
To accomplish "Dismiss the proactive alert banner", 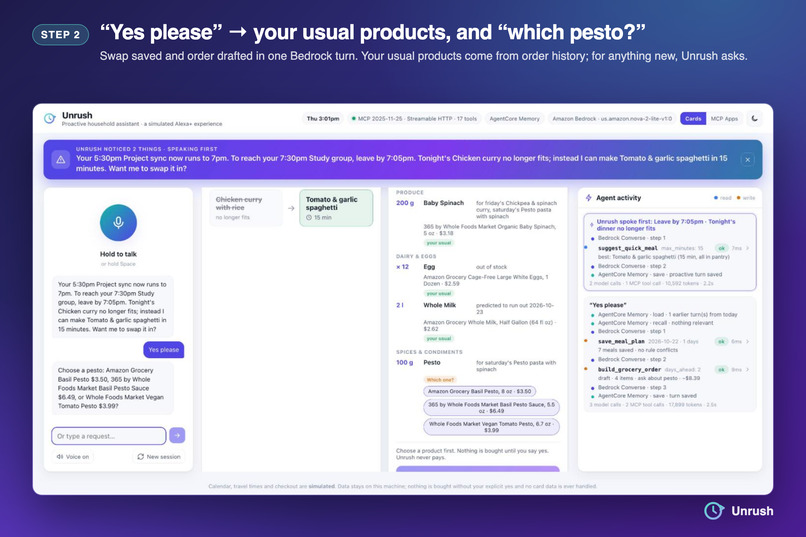I will [747, 160].
